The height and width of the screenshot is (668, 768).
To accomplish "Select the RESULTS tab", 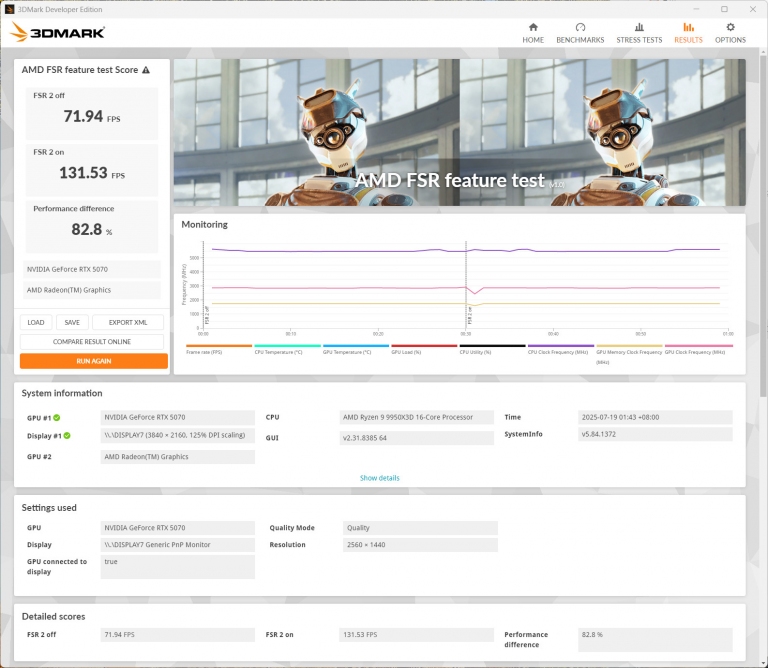I will [688, 33].
